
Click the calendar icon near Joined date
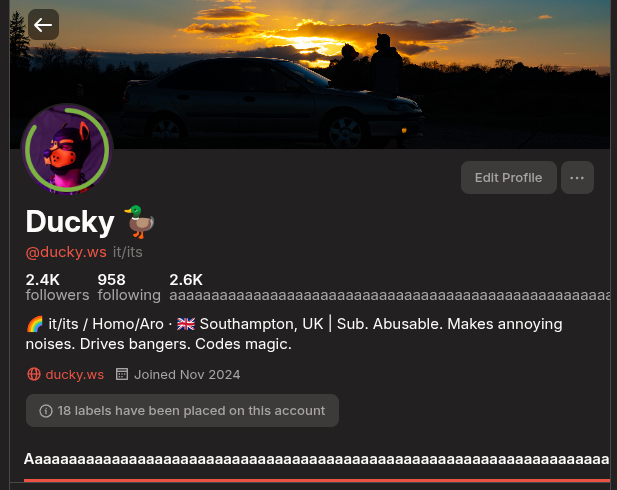click(x=122, y=374)
